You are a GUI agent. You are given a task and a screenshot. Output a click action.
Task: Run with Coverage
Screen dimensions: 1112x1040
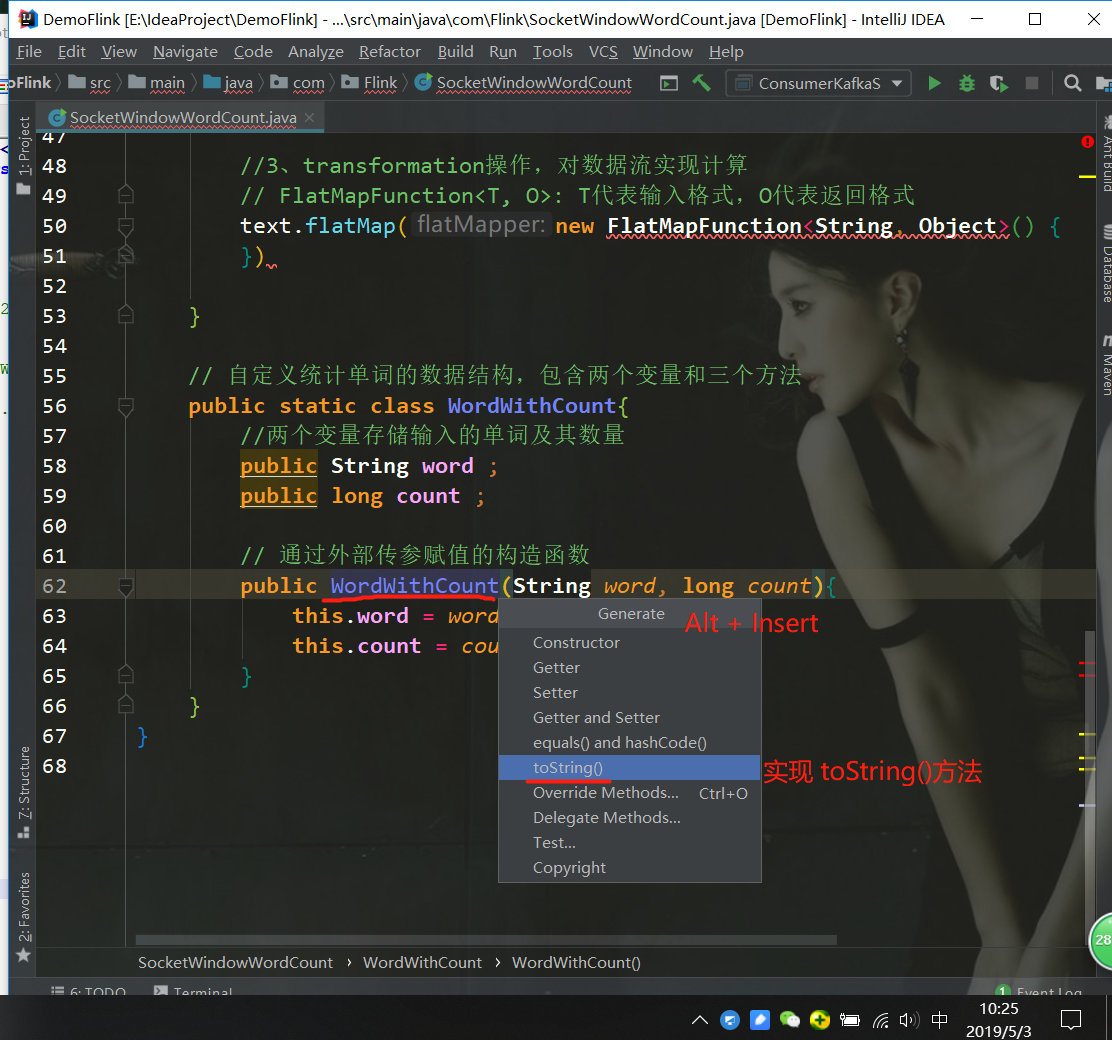pos(998,83)
